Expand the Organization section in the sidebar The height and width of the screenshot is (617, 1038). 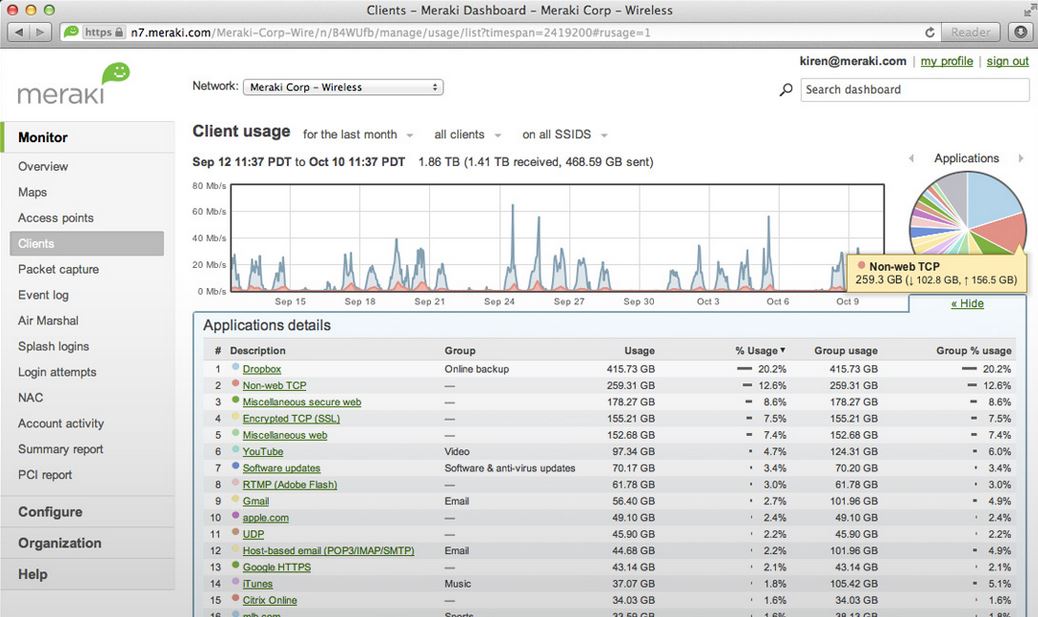tap(60, 543)
